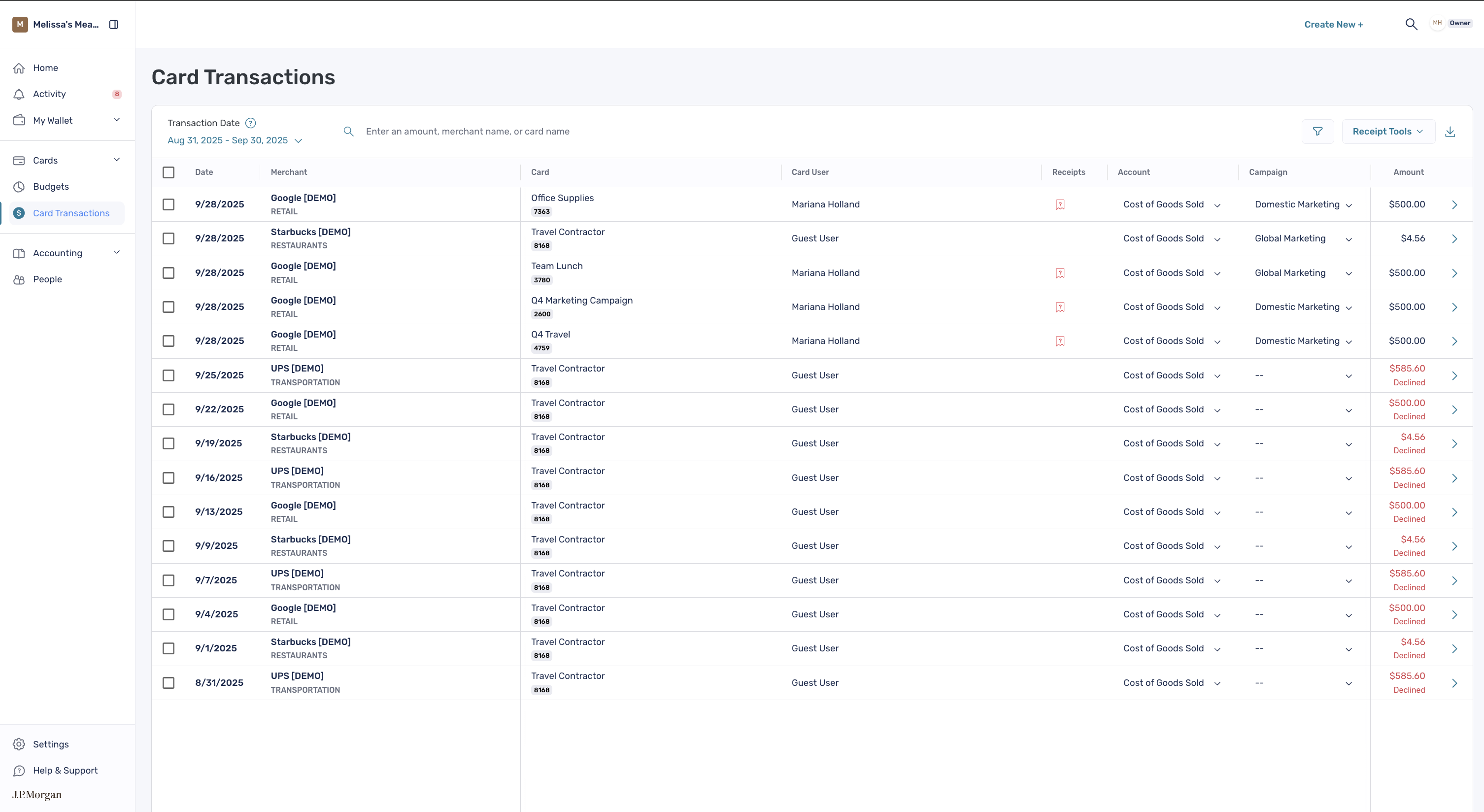1484x812 pixels.
Task: Select all transactions with the header checkbox
Action: (168, 172)
